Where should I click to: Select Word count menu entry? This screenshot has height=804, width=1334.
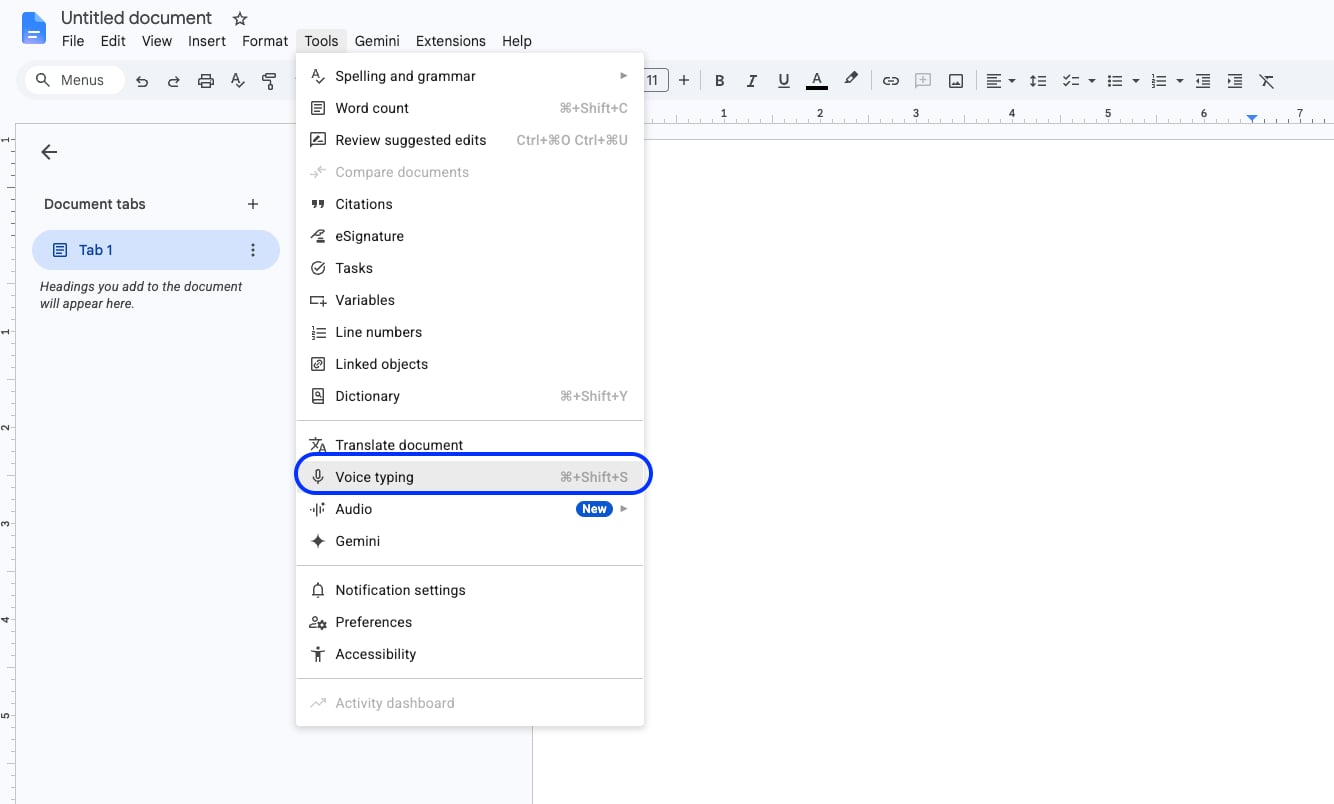[x=470, y=108]
